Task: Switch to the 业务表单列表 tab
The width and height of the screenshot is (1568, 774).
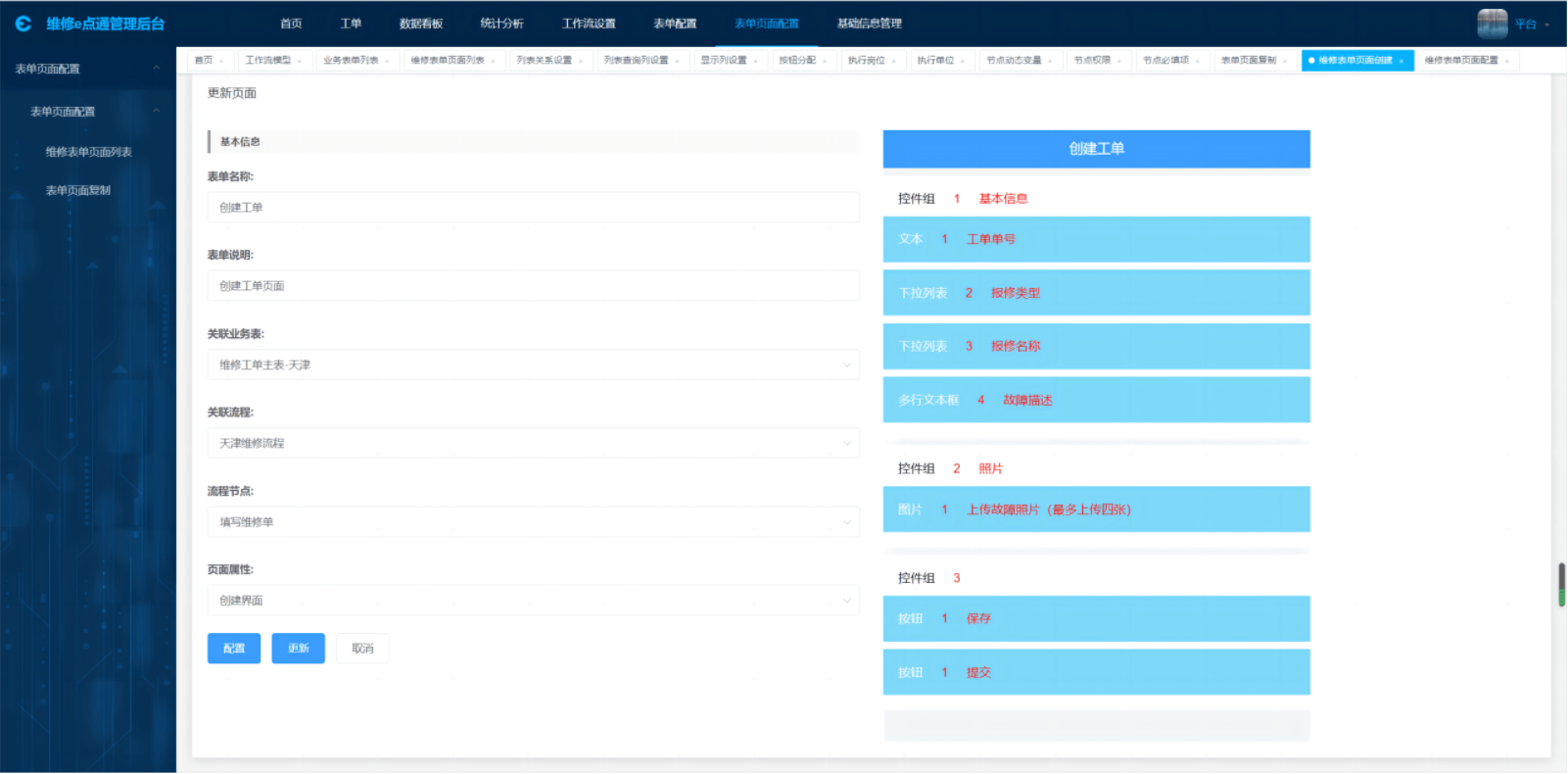Action: tap(351, 61)
